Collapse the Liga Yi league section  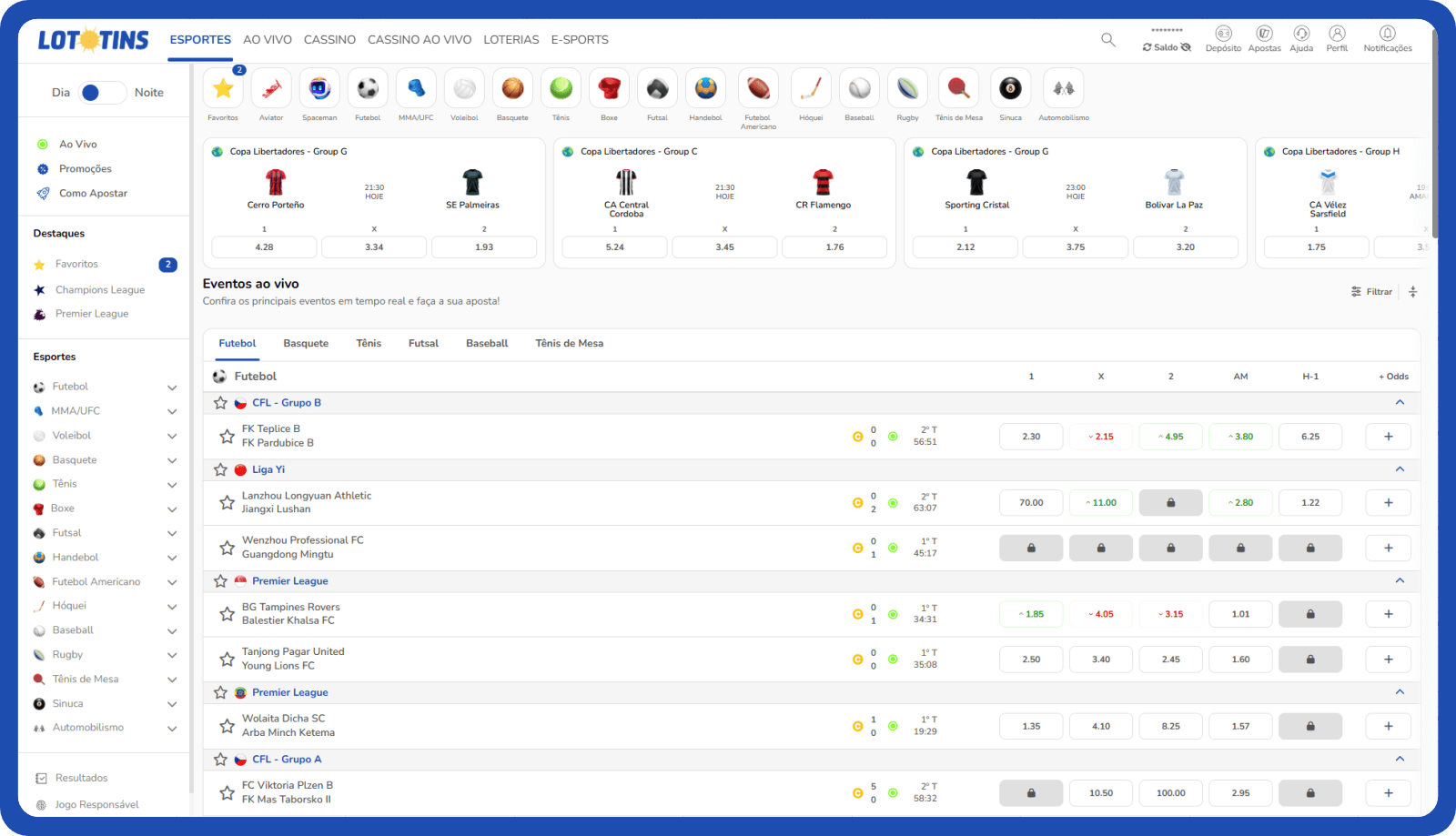pyautogui.click(x=1400, y=469)
